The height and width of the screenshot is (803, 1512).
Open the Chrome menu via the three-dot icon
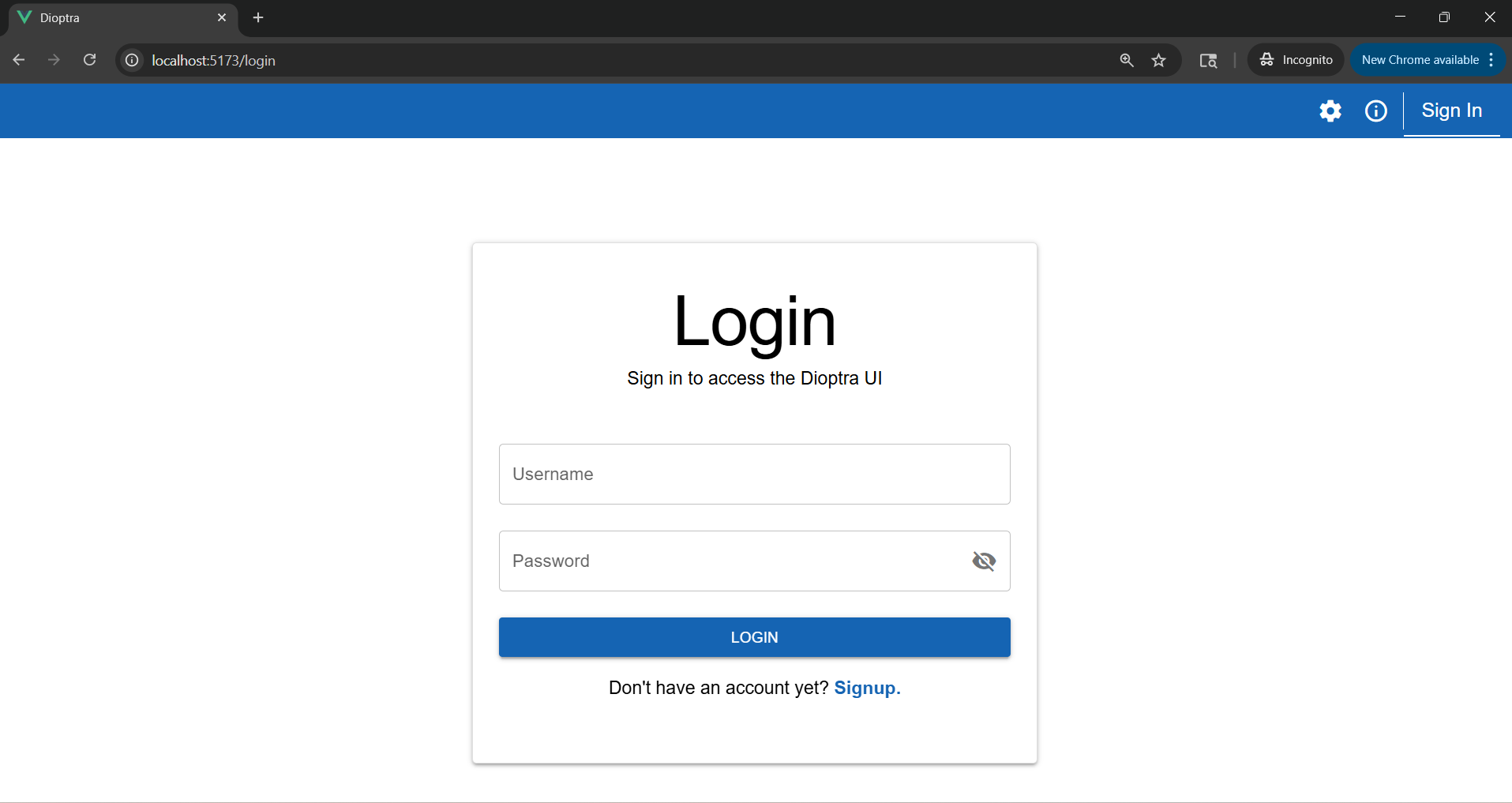1491,59
